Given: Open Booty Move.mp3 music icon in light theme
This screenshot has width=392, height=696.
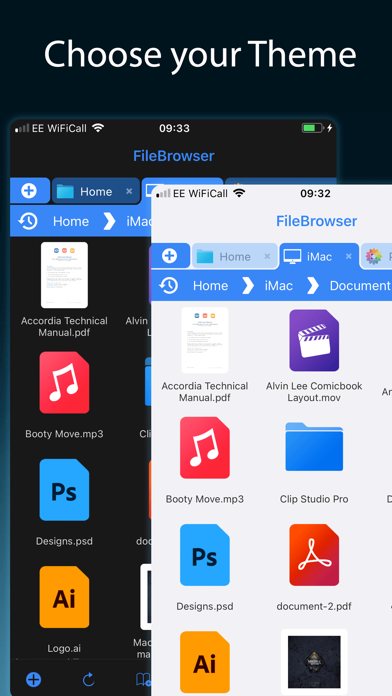Looking at the screenshot, I should tap(205, 447).
